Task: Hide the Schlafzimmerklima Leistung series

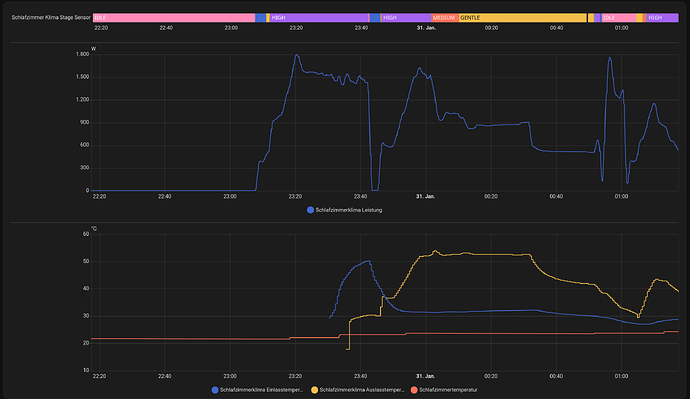Action: [349, 210]
